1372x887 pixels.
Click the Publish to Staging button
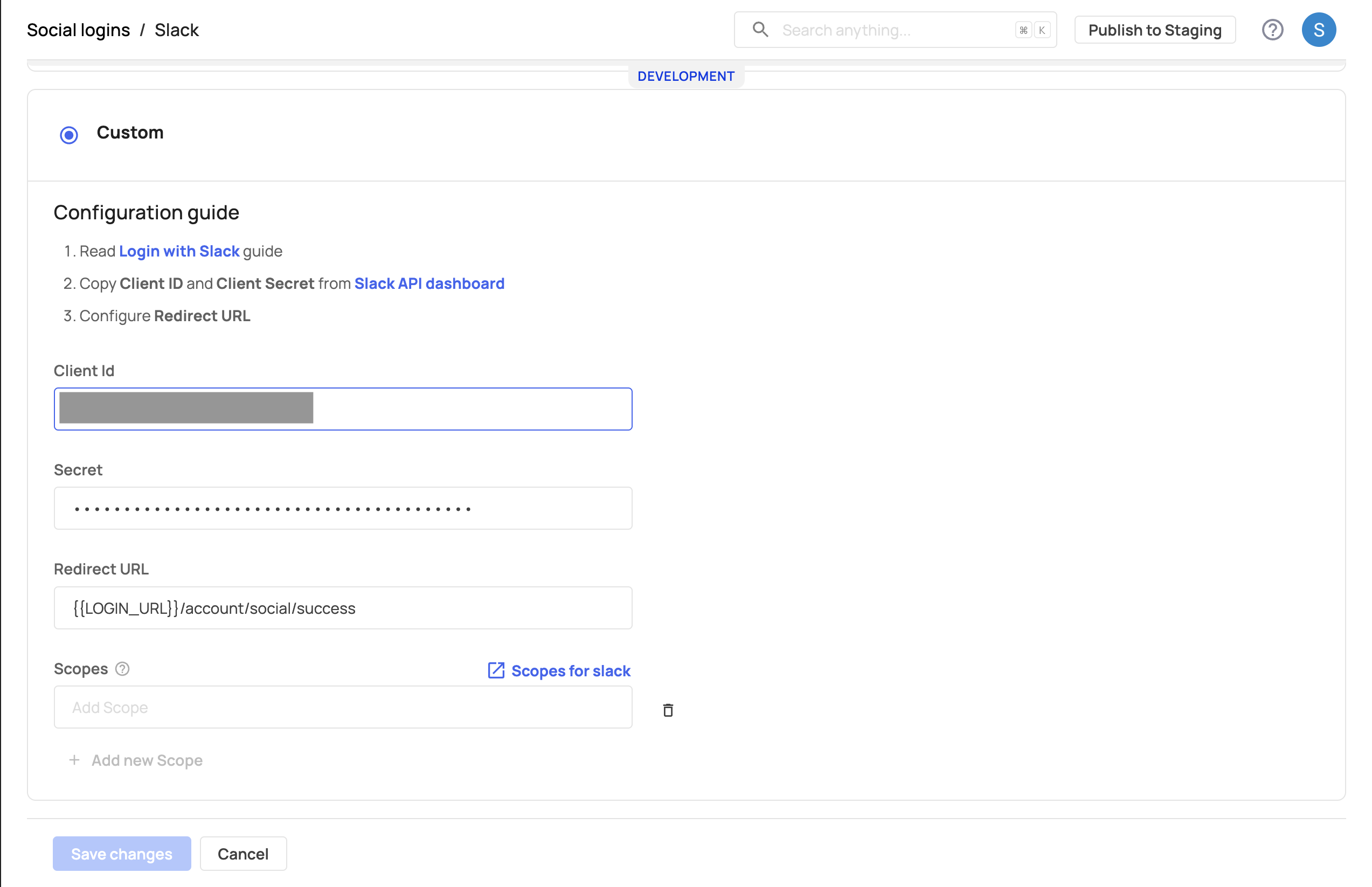1154,30
